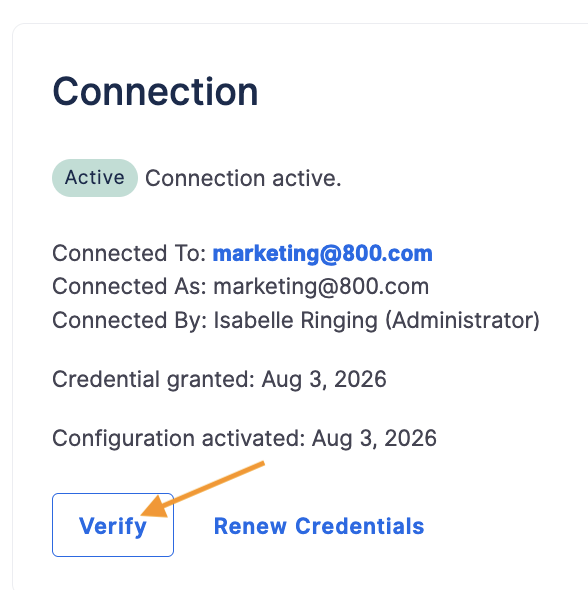Click the 'Credential granted:' label
The height and width of the screenshot is (590, 588).
(153, 379)
